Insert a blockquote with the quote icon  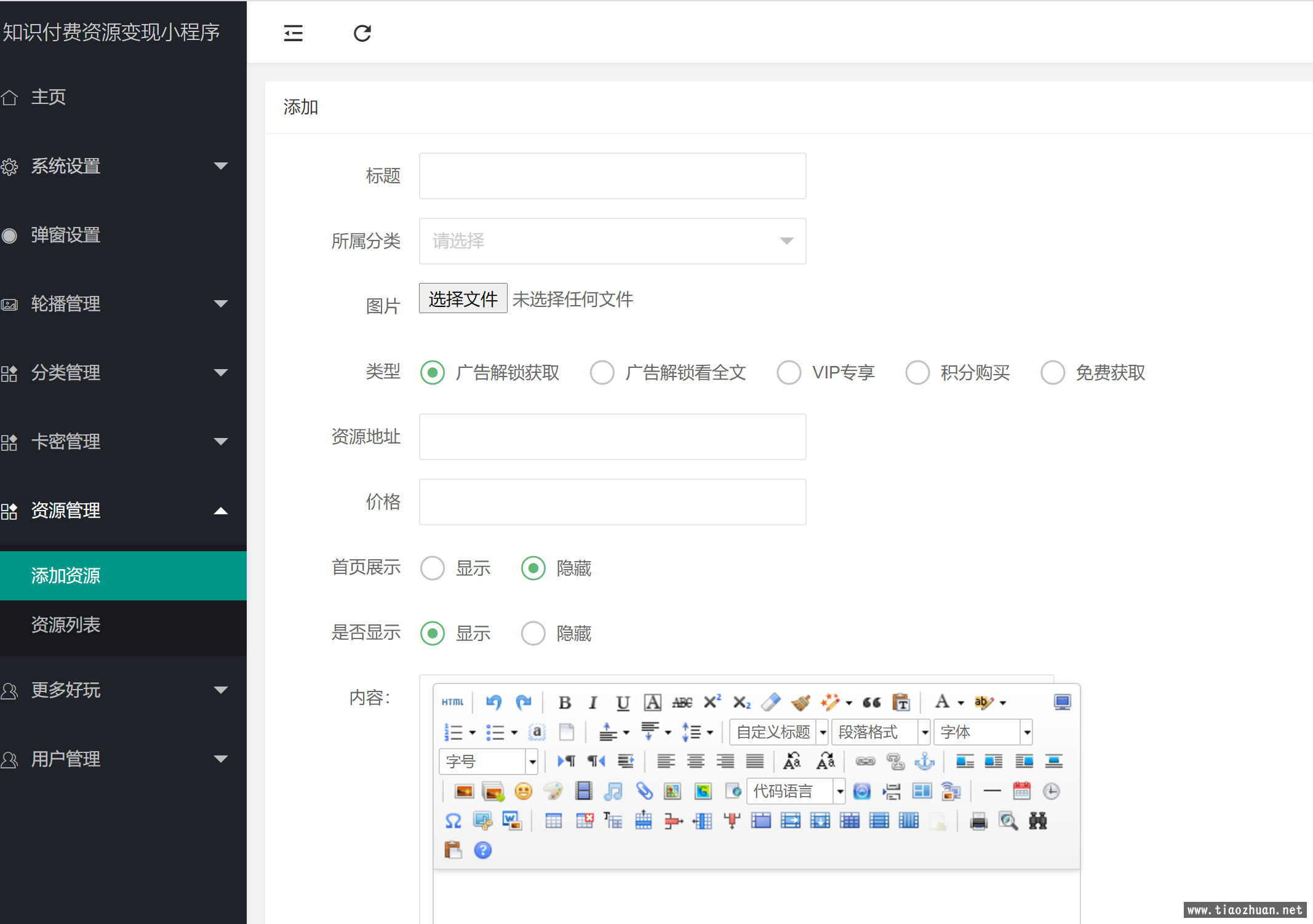[x=871, y=702]
